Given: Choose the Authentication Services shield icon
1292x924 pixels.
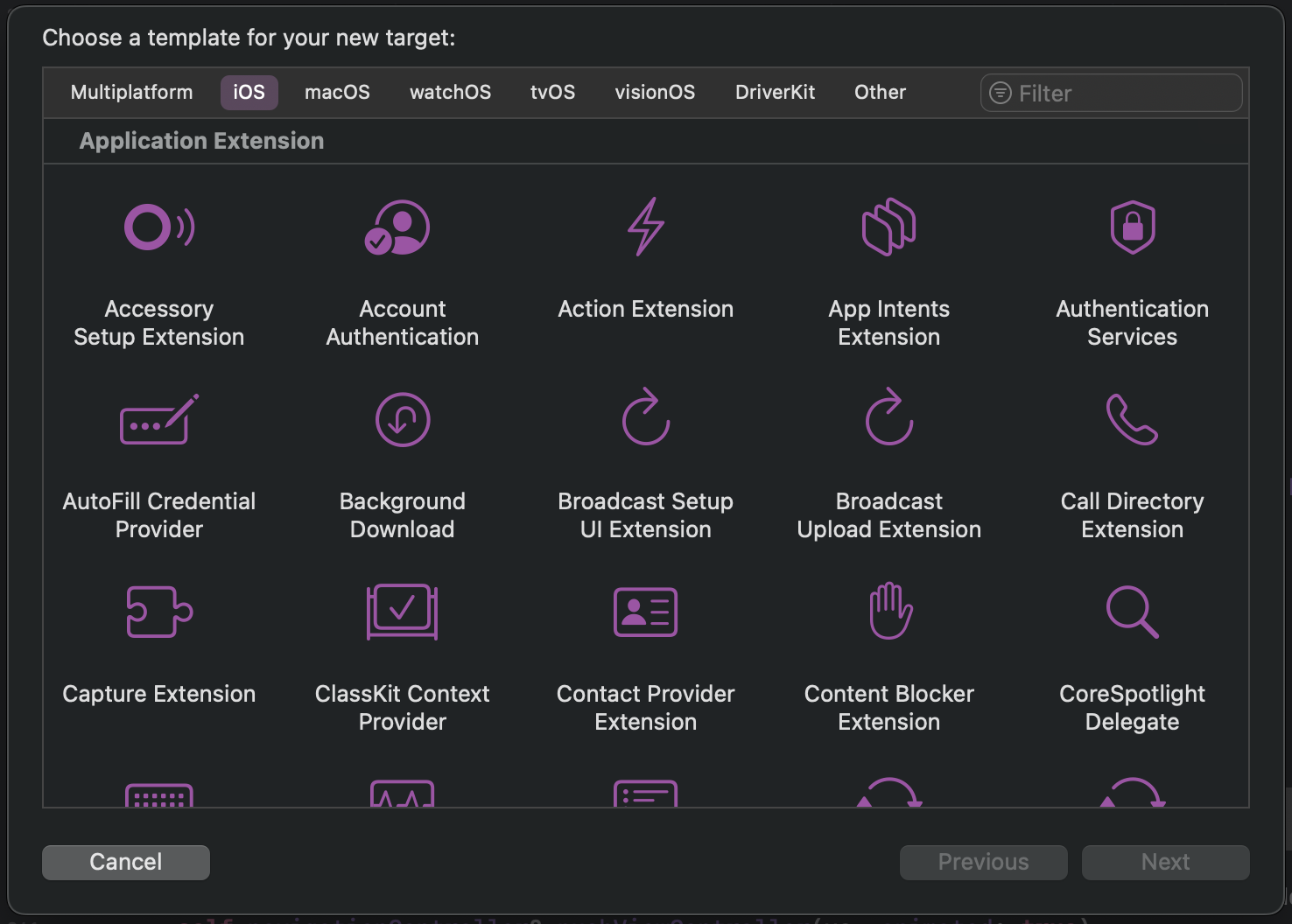Looking at the screenshot, I should 1132,227.
